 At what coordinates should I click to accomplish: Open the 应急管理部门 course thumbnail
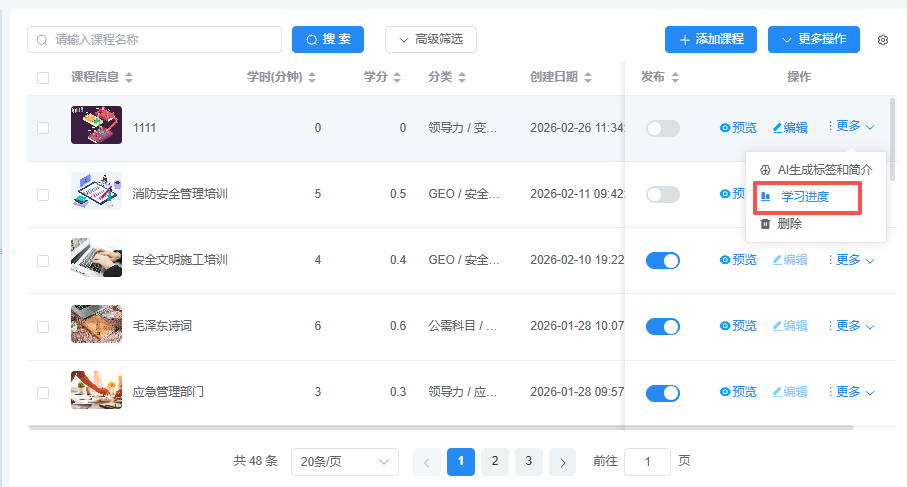pyautogui.click(x=96, y=390)
